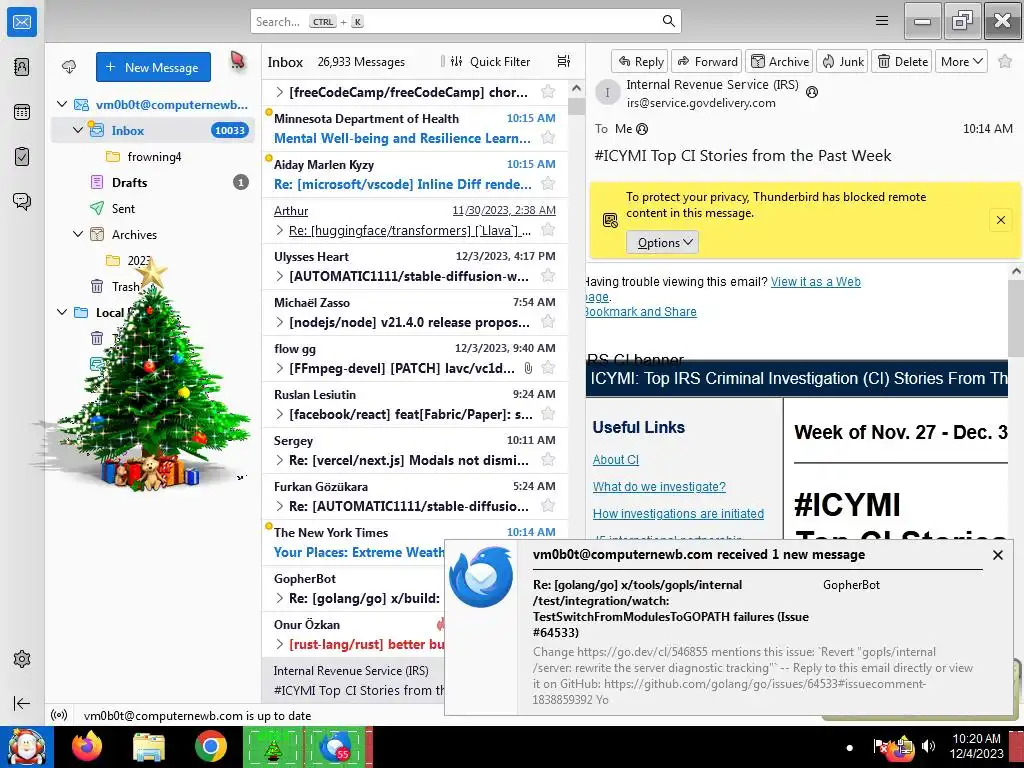Click the message list scrollbar thumb
Viewport: 1024px width, 768px height.
click(x=576, y=106)
